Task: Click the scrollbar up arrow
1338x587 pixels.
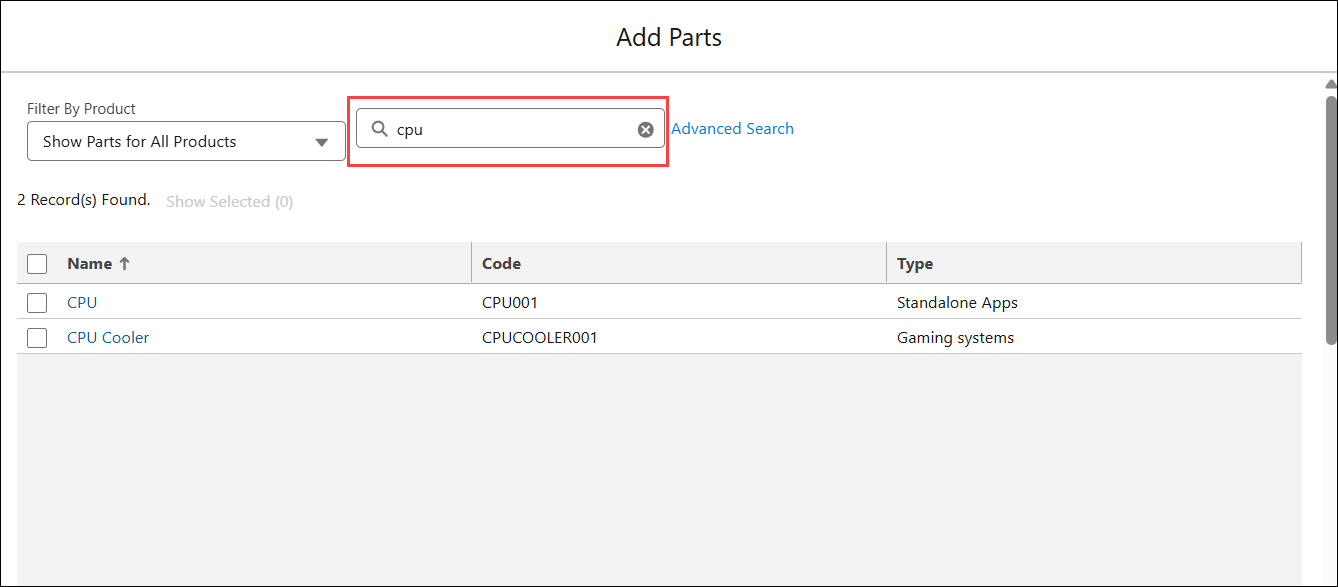Action: [1331, 84]
